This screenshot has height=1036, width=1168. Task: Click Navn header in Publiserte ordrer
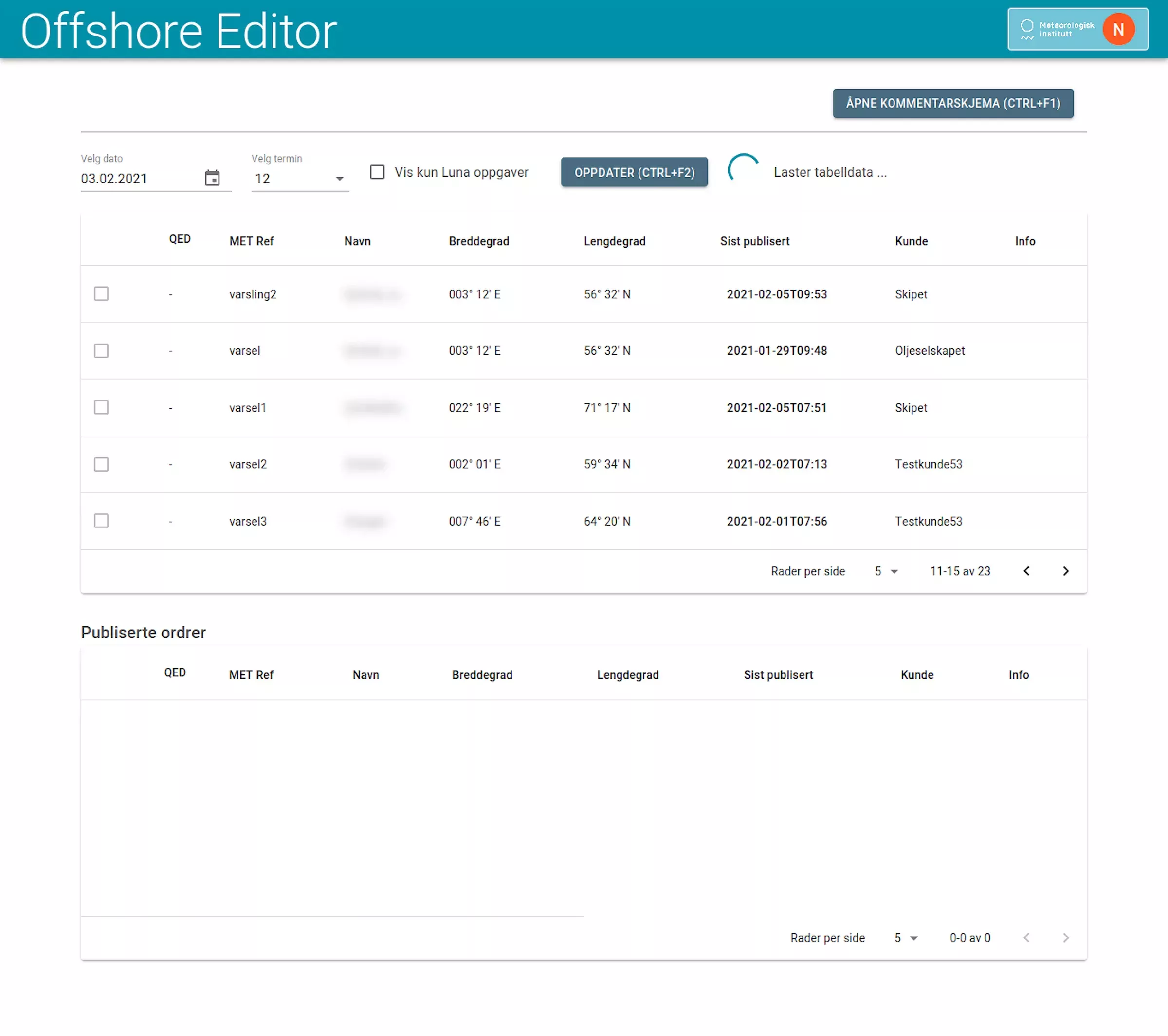tap(365, 675)
